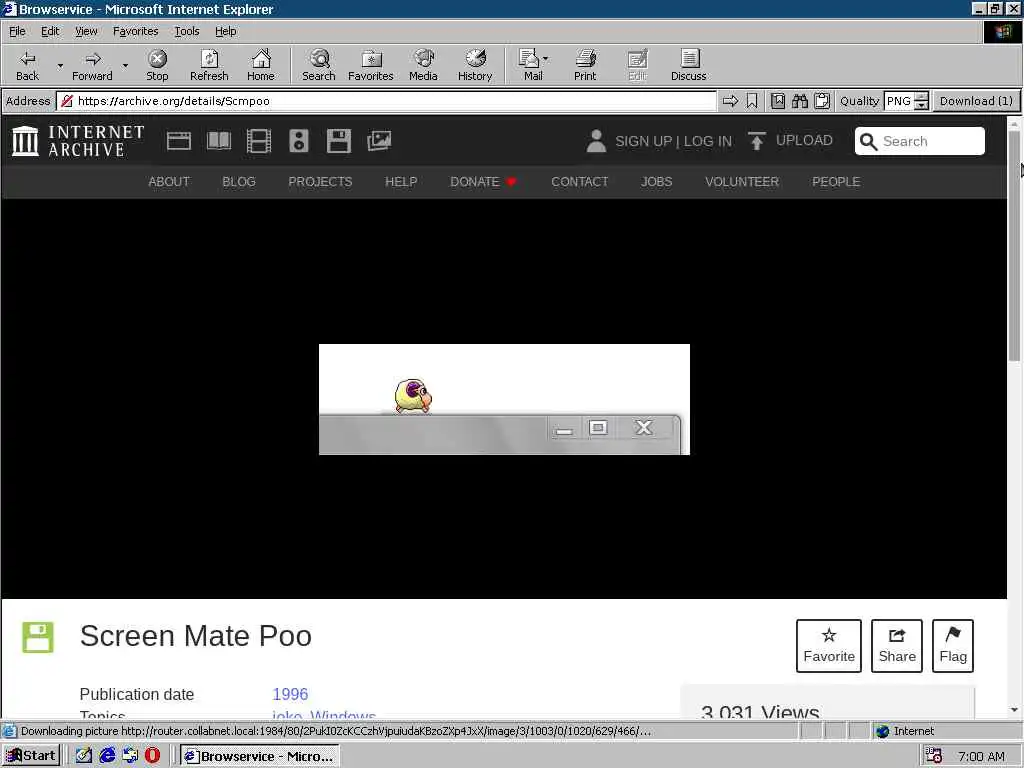
Task: Open the PROJECTS nav link
Action: pos(320,182)
